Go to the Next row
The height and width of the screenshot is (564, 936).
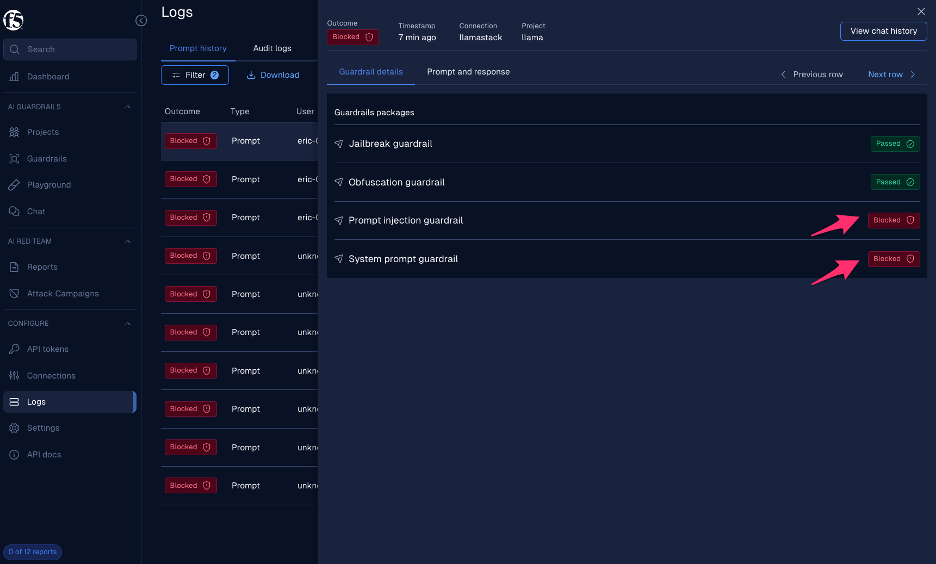891,75
